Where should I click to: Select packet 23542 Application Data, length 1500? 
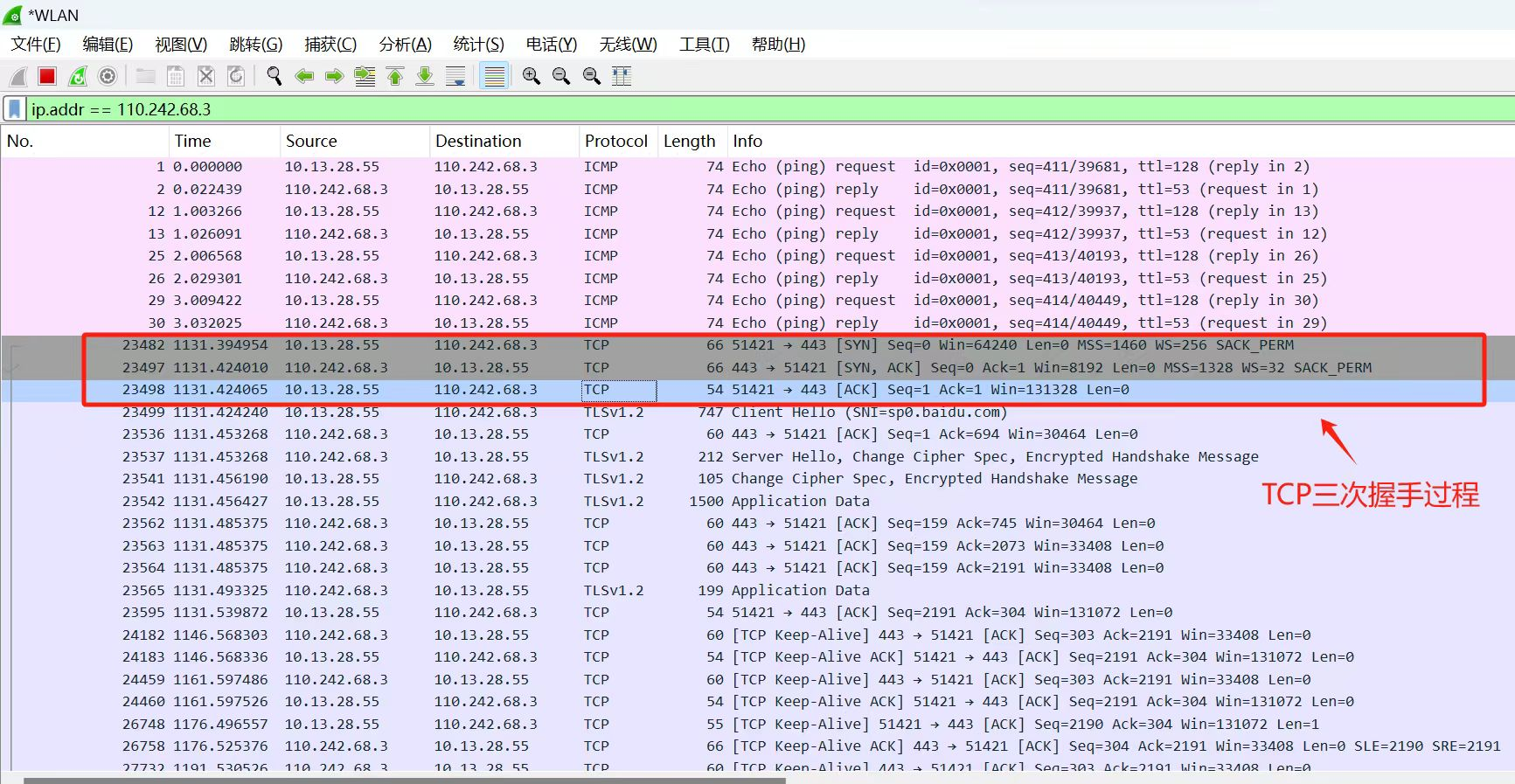(x=757, y=502)
